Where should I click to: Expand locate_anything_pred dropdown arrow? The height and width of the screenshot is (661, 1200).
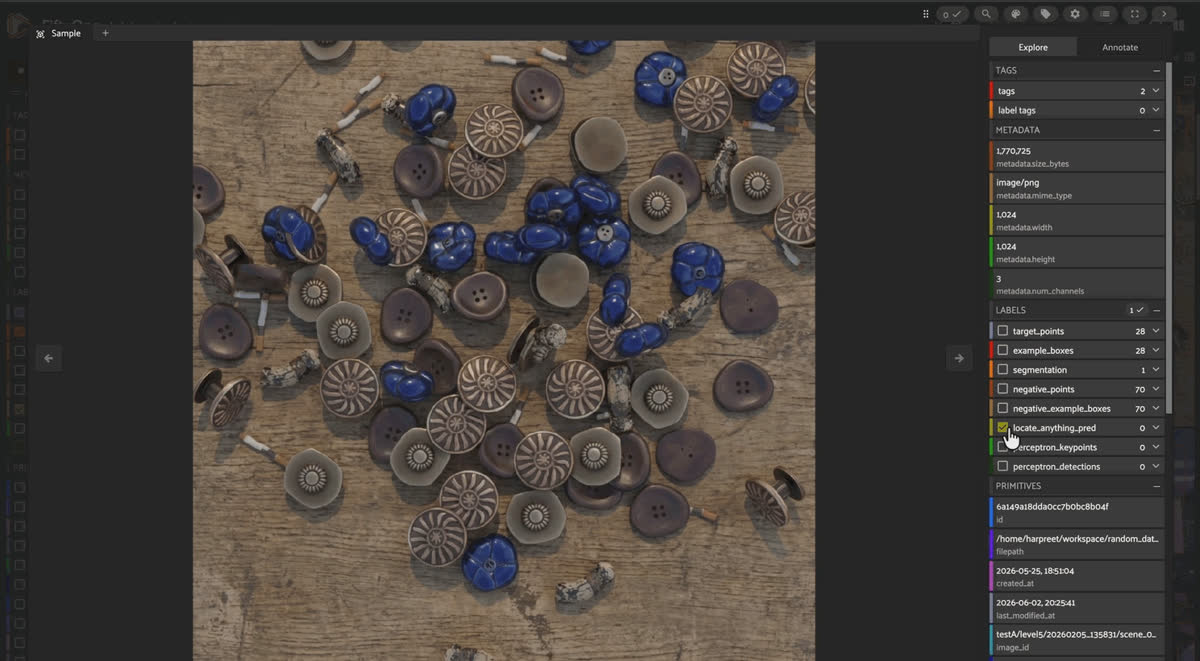pyautogui.click(x=1156, y=428)
